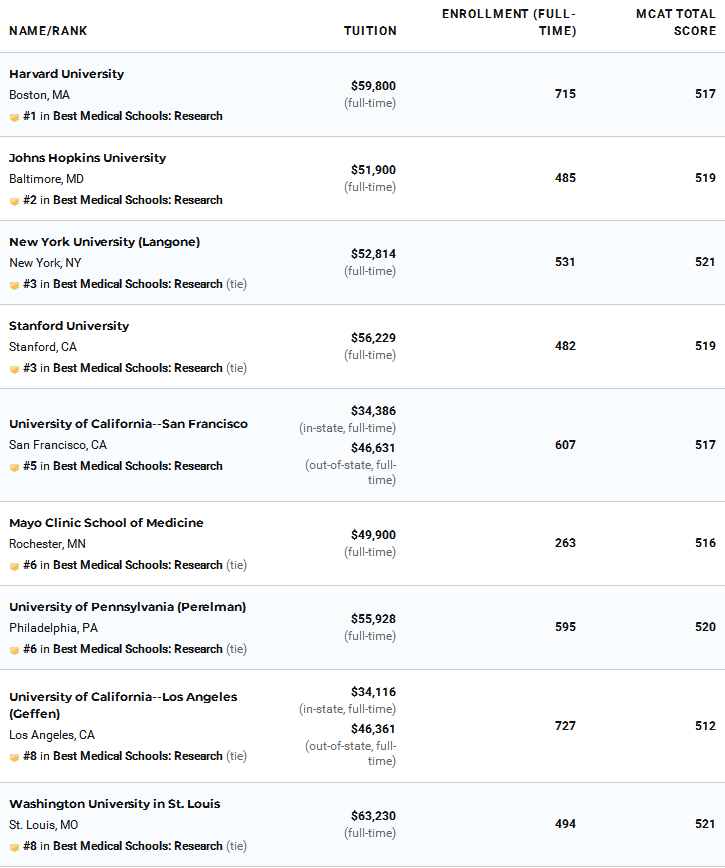Open University of Pennsylvania (Perelman) link
Viewport: 725px width, 868px height.
click(127, 607)
